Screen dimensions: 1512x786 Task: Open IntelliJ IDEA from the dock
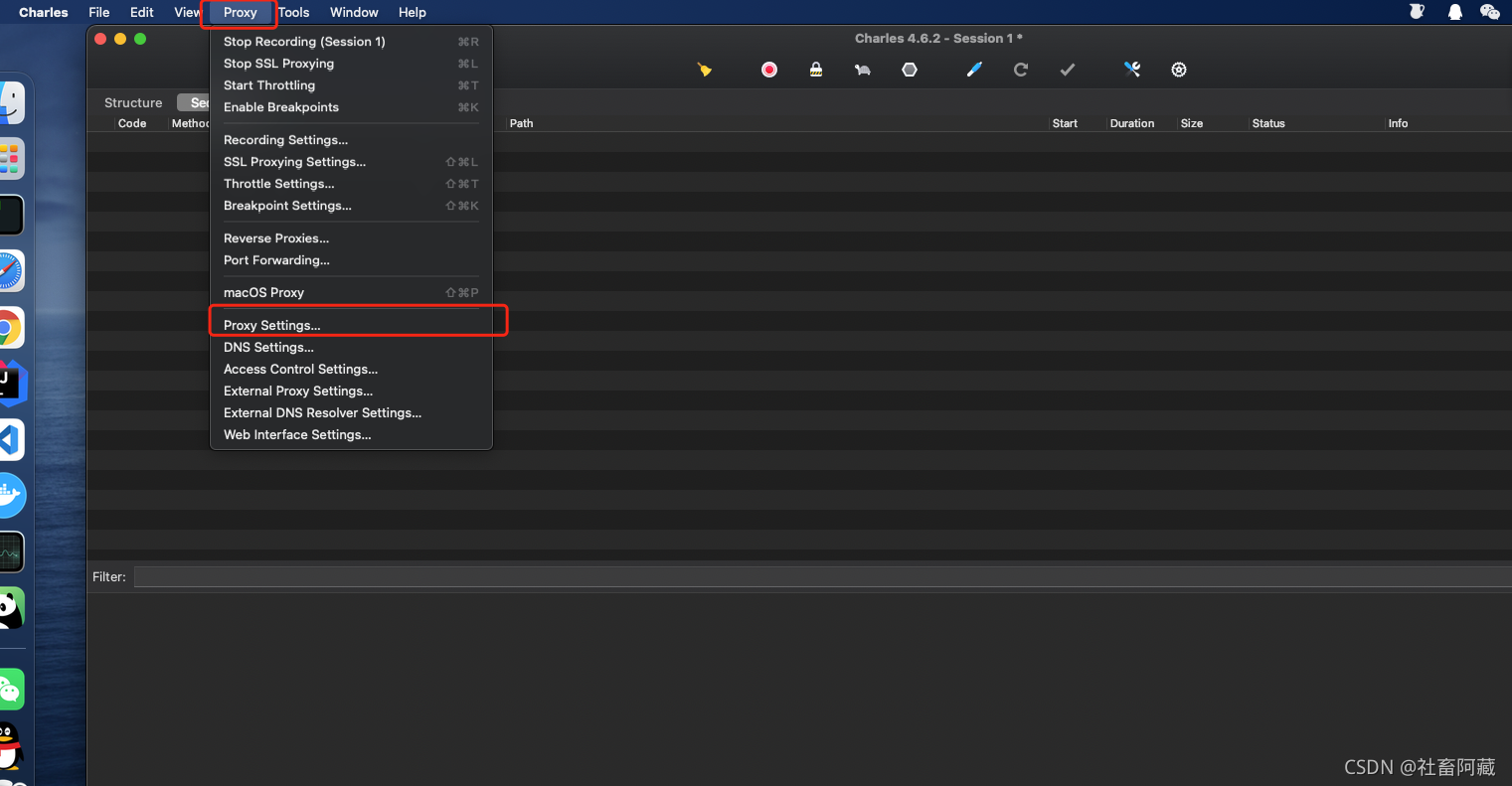pos(12,384)
